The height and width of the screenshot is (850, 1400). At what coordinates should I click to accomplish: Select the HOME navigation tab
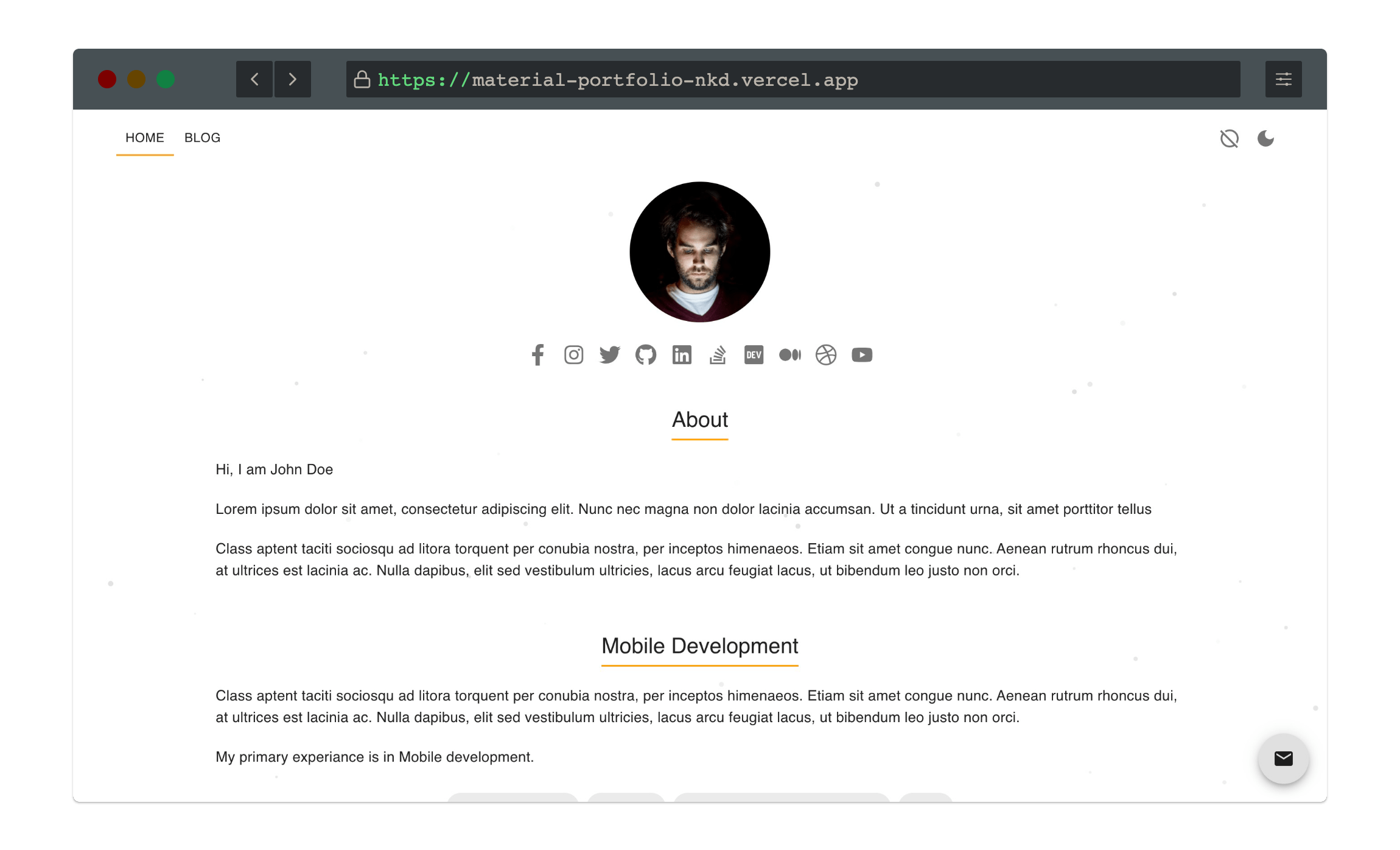(x=144, y=138)
